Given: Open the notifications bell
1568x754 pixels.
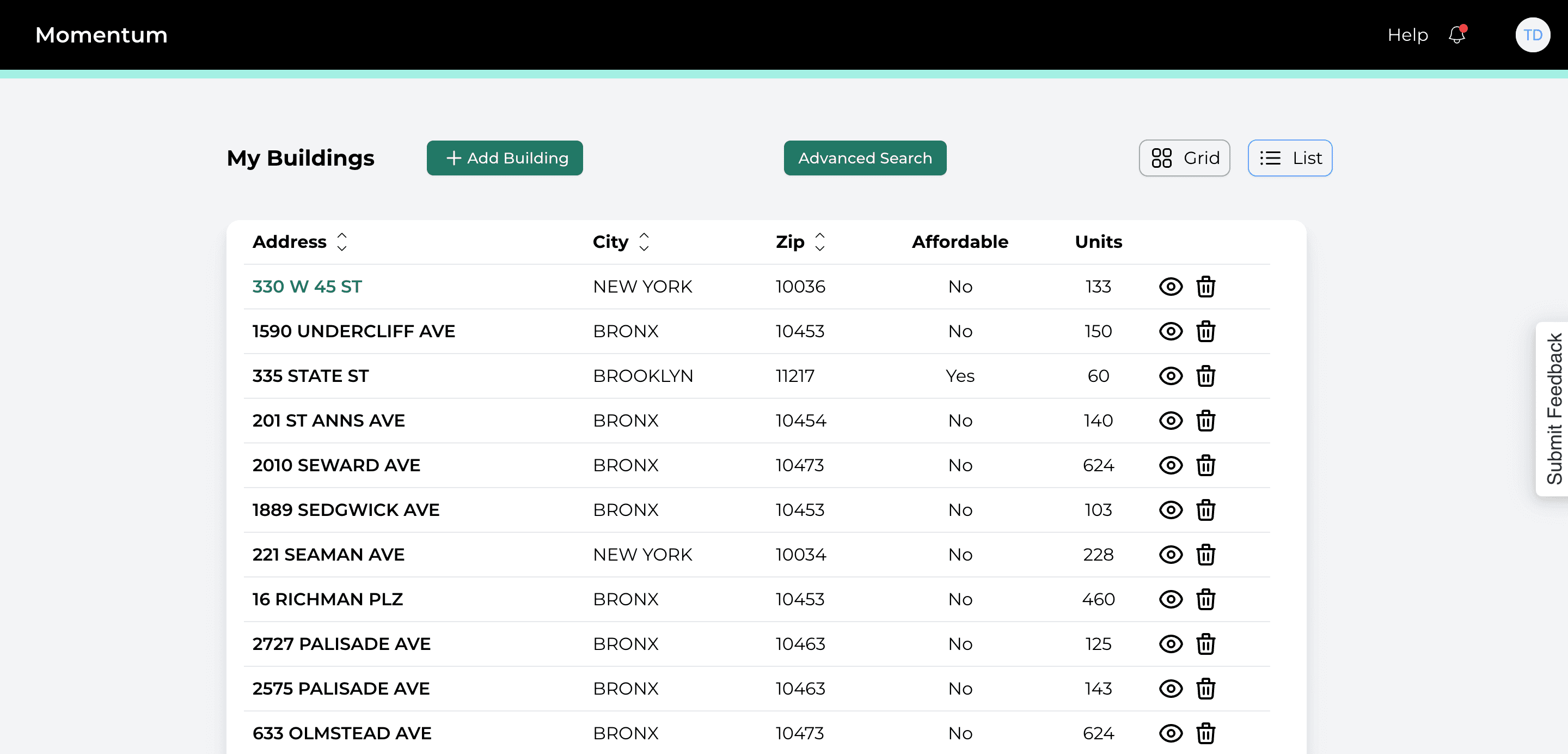Looking at the screenshot, I should click(1456, 35).
